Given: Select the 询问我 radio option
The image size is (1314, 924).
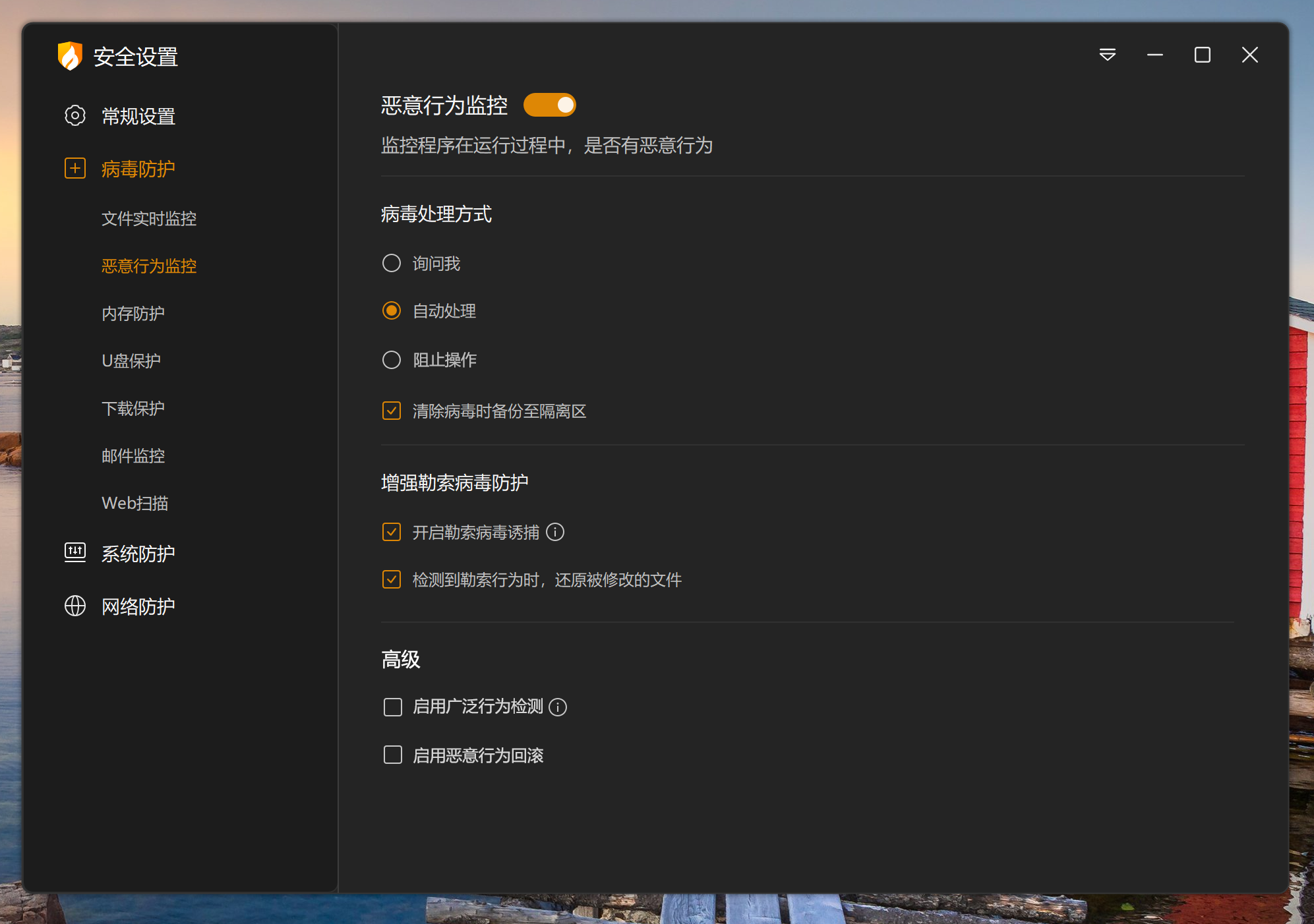Looking at the screenshot, I should click(392, 263).
